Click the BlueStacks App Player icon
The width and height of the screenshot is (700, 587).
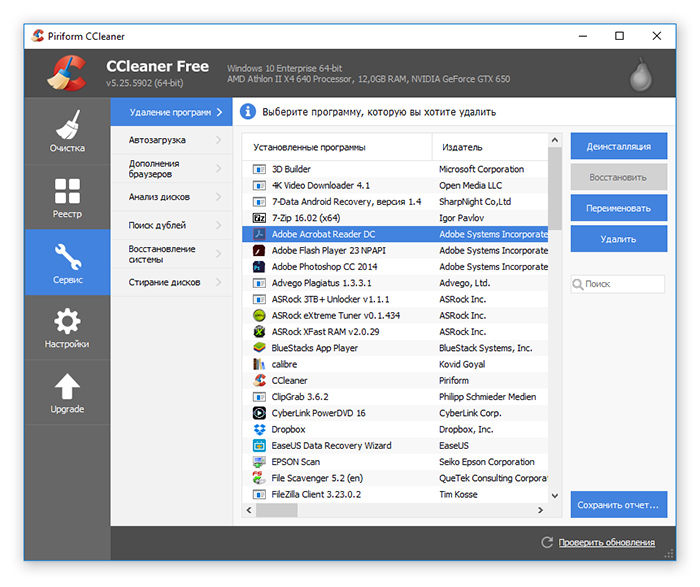pos(259,348)
